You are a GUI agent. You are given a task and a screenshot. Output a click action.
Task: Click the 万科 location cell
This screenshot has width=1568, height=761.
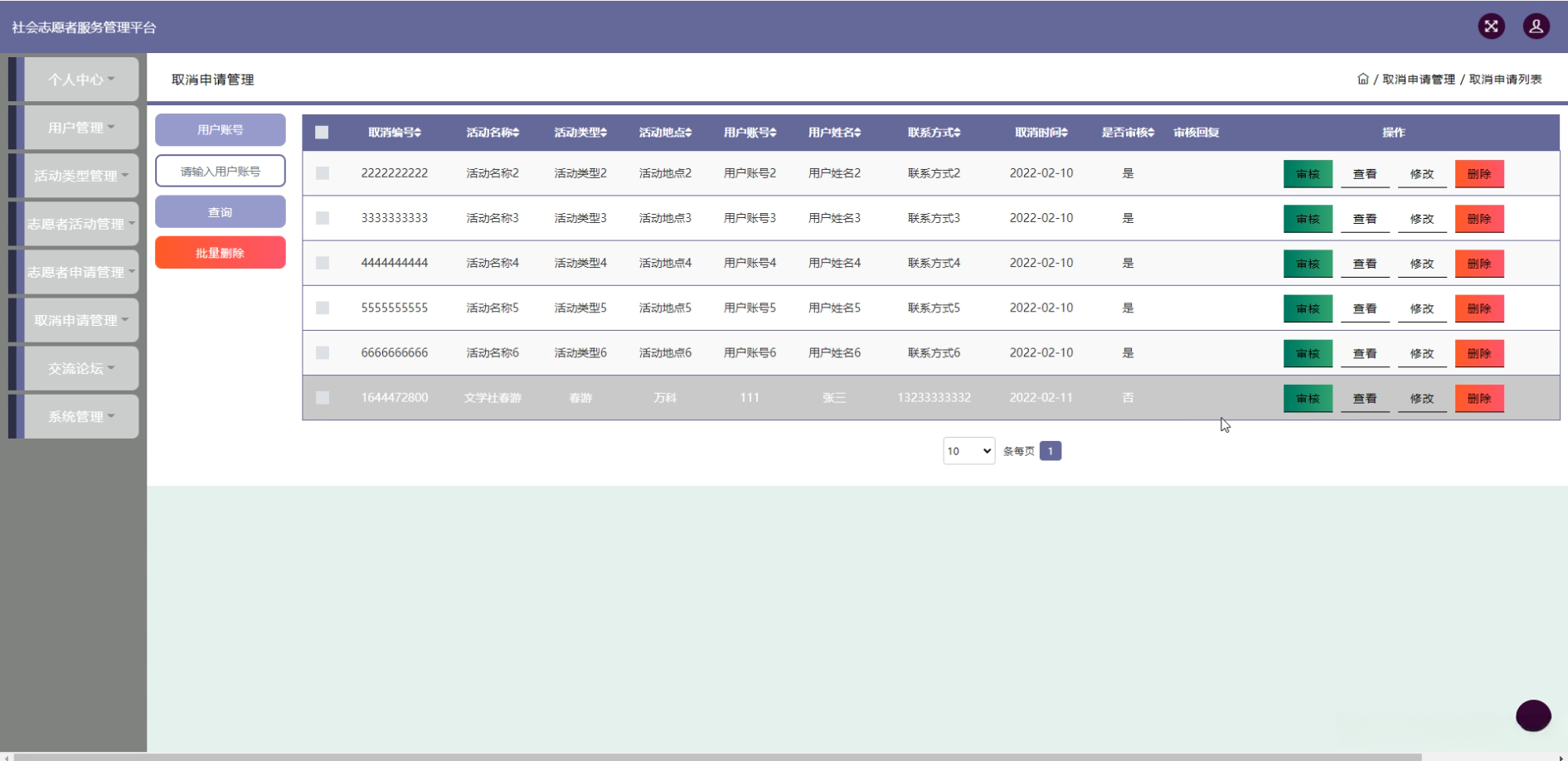pyautogui.click(x=665, y=398)
